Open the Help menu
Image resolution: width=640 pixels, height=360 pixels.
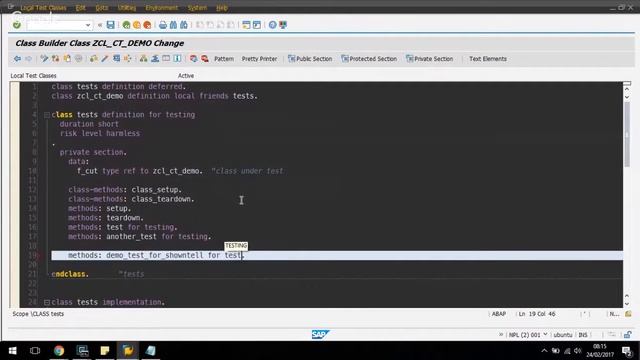[222, 8]
